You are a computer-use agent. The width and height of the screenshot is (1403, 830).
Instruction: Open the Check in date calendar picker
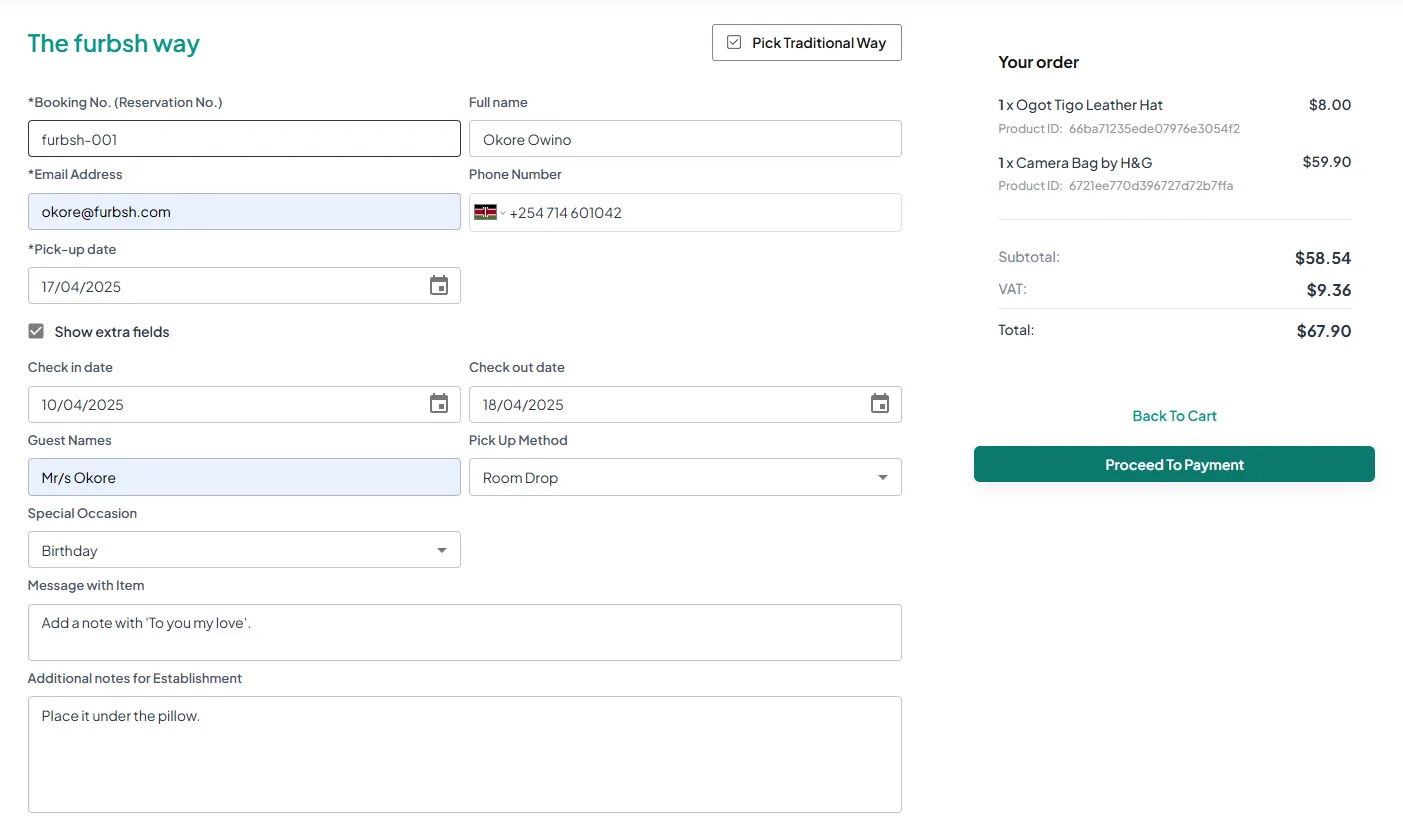[x=439, y=404]
